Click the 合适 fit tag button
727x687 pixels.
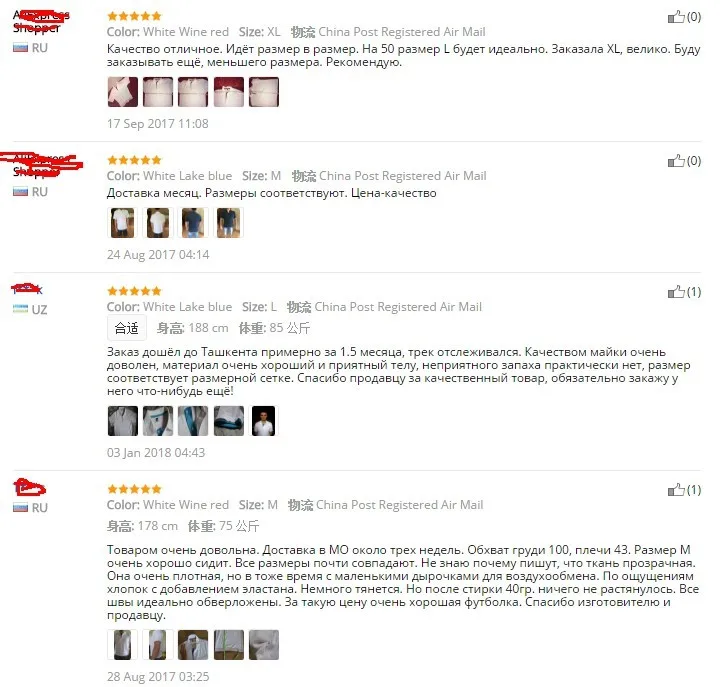pos(127,328)
